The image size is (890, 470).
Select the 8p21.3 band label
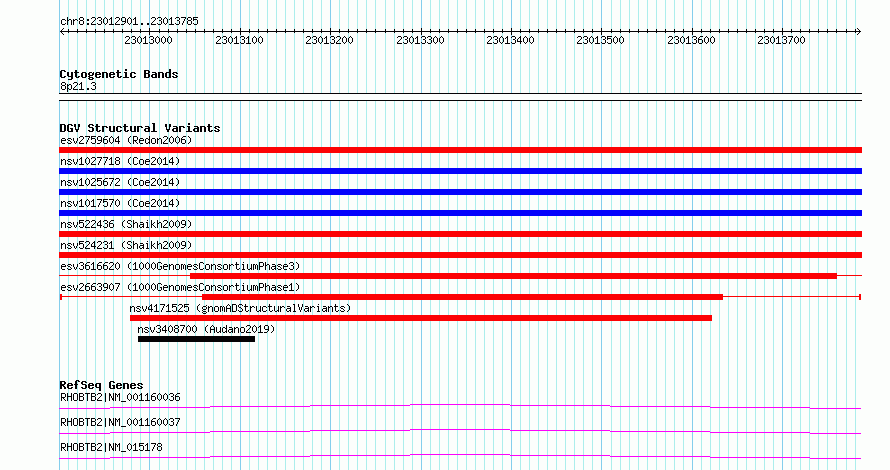pyautogui.click(x=78, y=86)
